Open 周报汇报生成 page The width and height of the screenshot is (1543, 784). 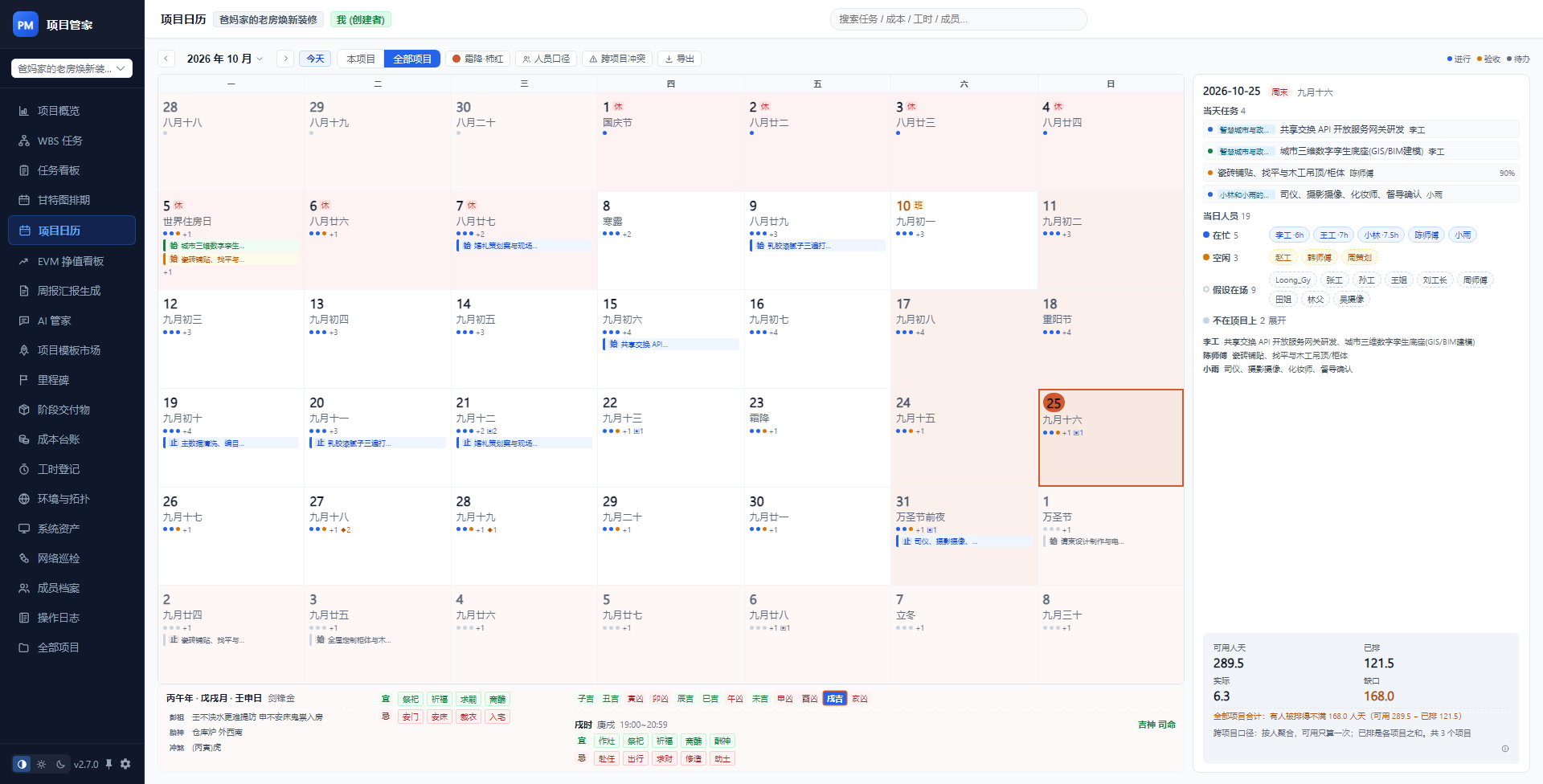(72, 291)
